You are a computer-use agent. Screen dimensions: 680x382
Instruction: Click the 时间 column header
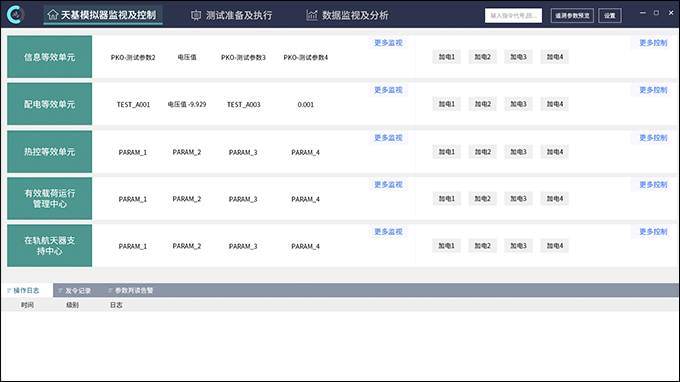click(27, 305)
